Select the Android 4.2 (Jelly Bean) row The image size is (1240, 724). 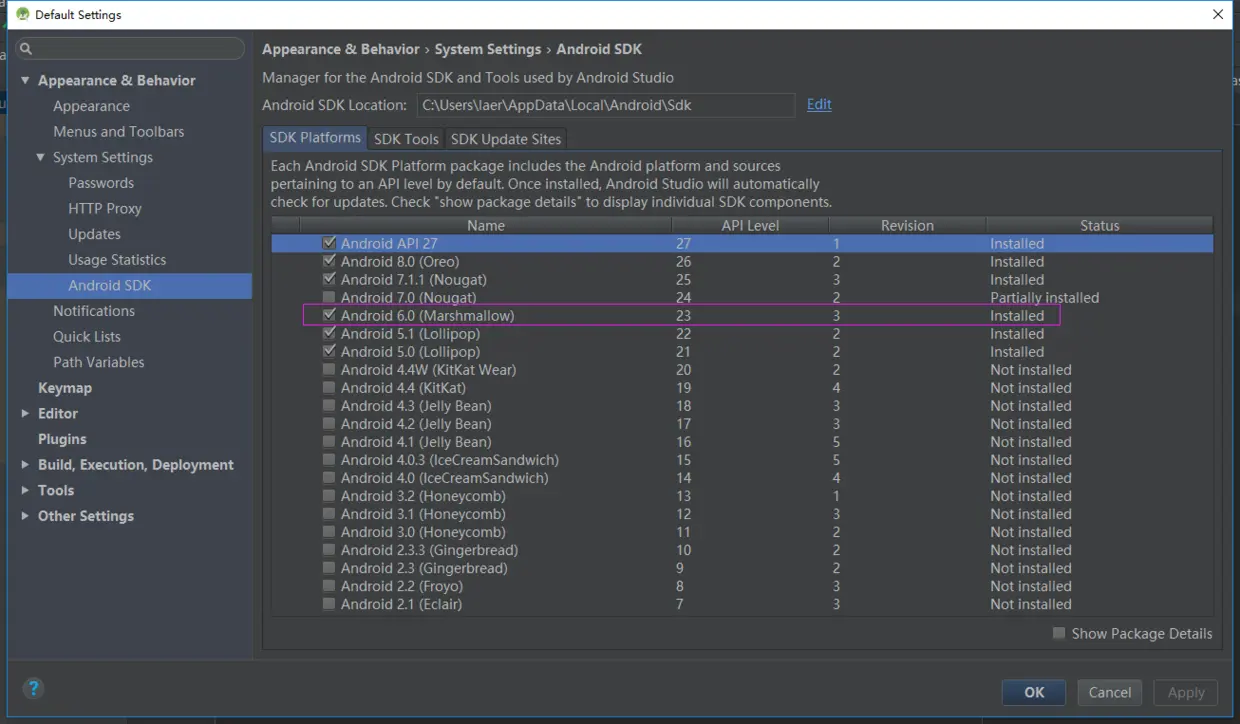coord(742,423)
